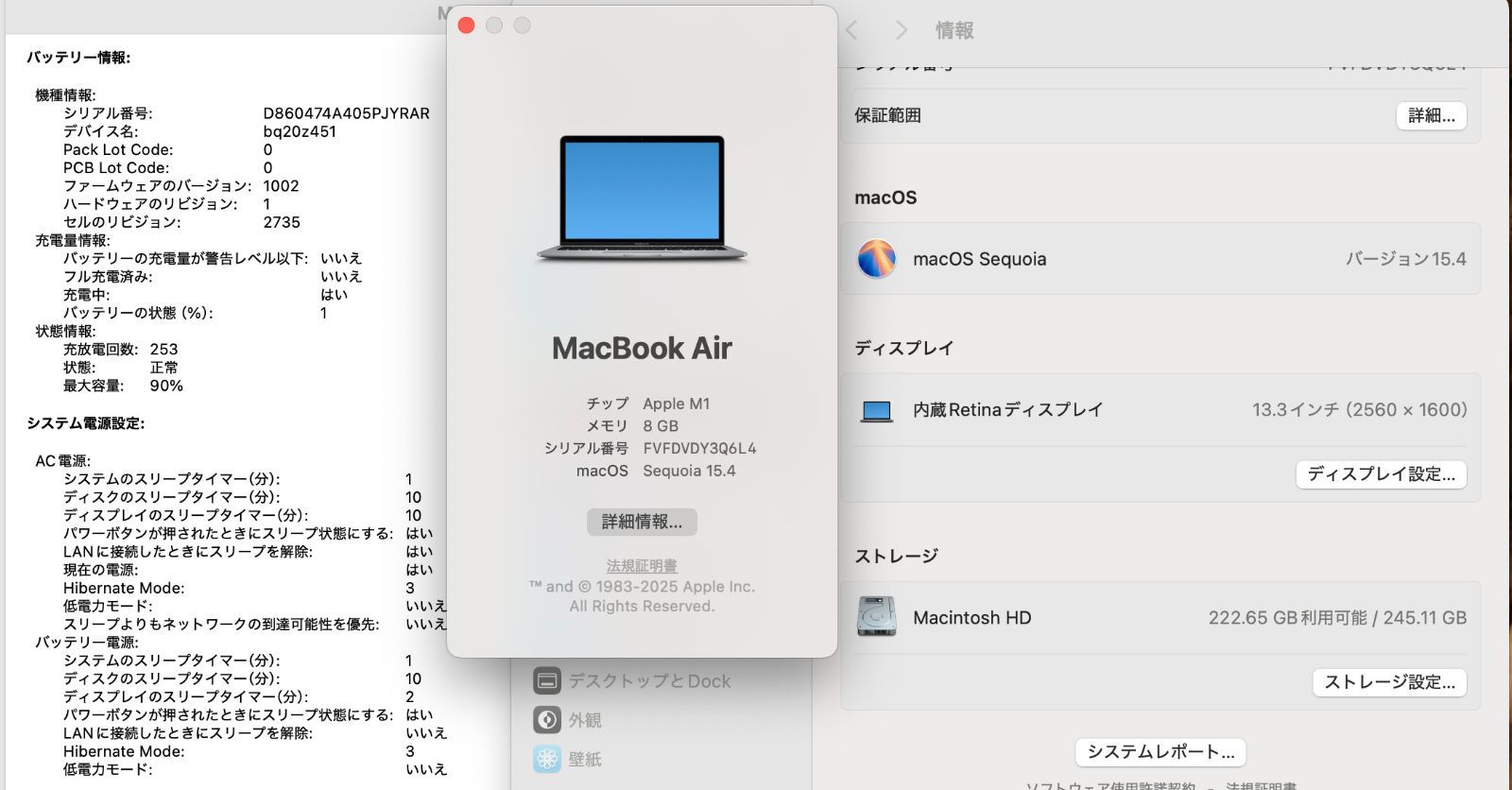Click 現在の電源 row under AC電源

pos(248,570)
